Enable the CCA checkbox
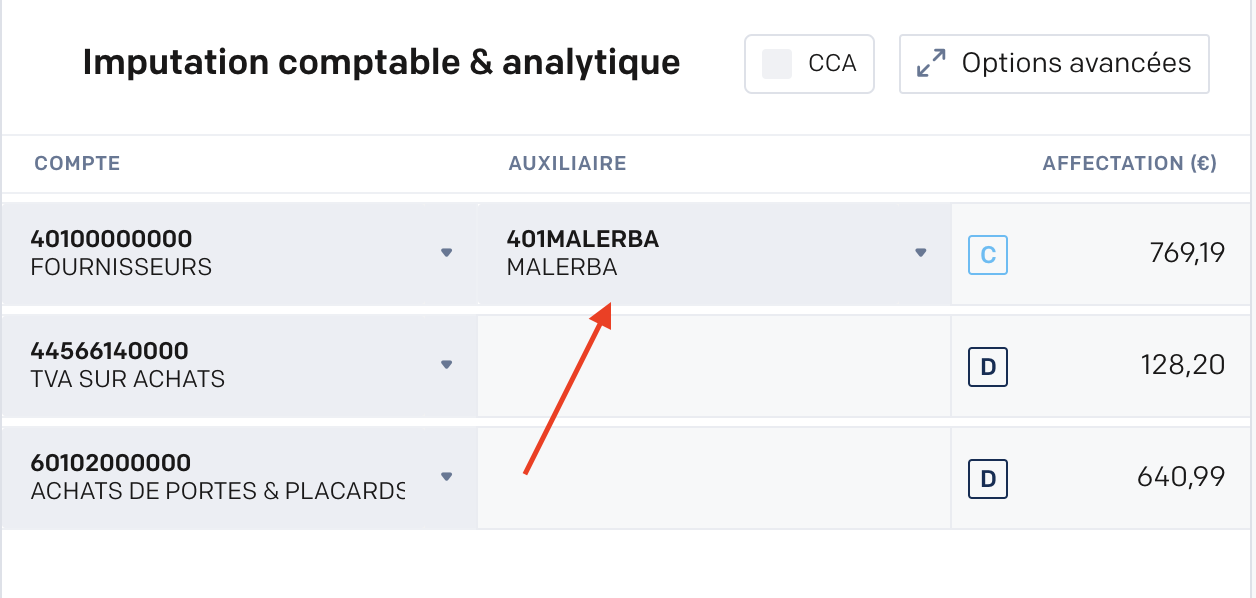Viewport: 1256px width, 598px height. point(777,64)
